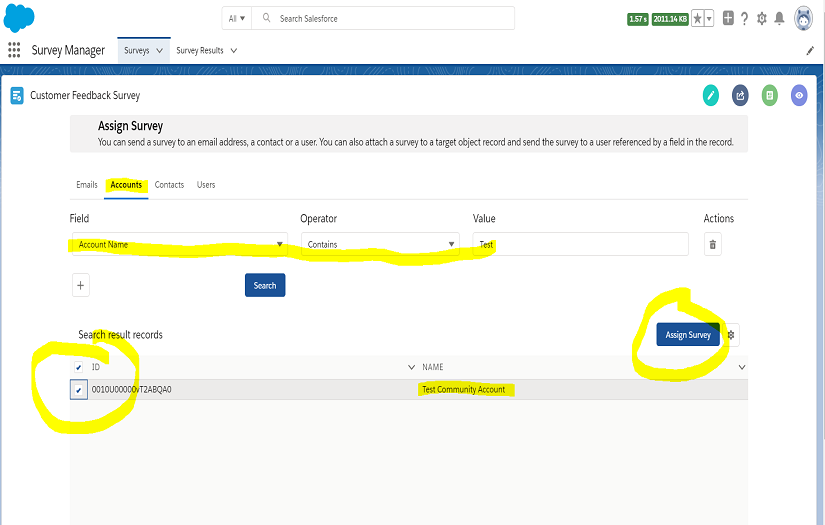Add a filter row with plus button

point(81,285)
